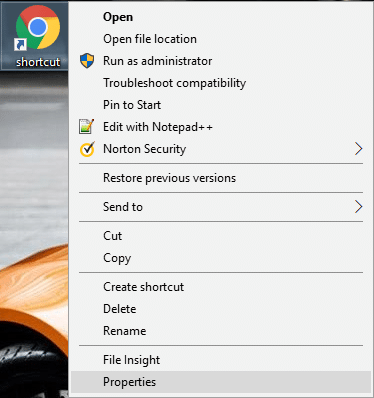Click the shortcut arrow overlay on Chrome
Image resolution: width=374 pixels, height=398 pixels.
coord(20,44)
